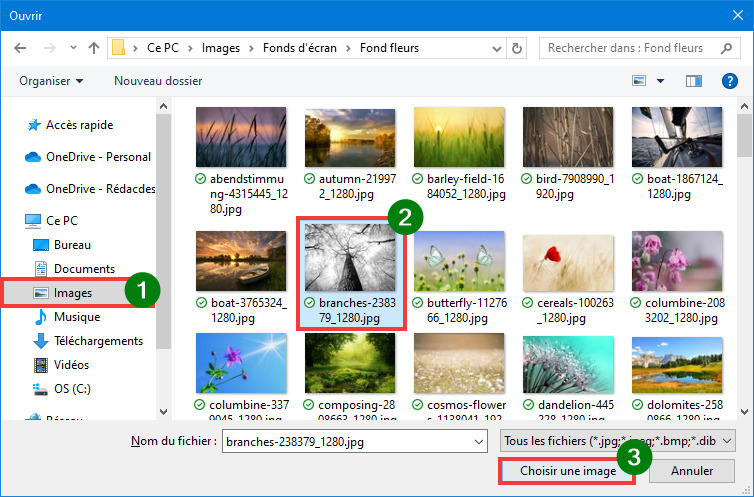The width and height of the screenshot is (754, 497).
Task: Go up one folder level
Action: [x=94, y=48]
